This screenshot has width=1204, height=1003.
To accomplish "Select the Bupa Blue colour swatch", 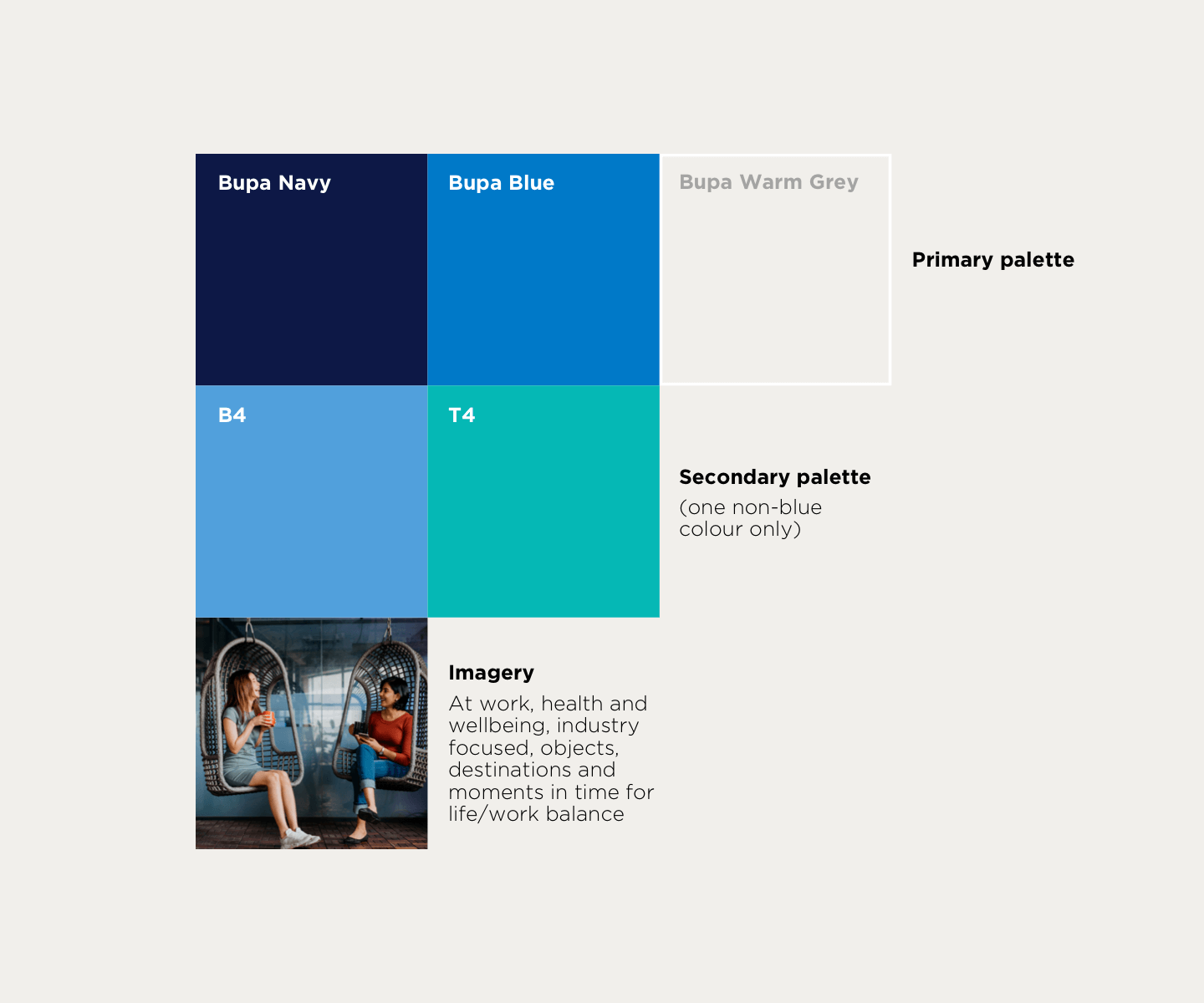I will (543, 269).
